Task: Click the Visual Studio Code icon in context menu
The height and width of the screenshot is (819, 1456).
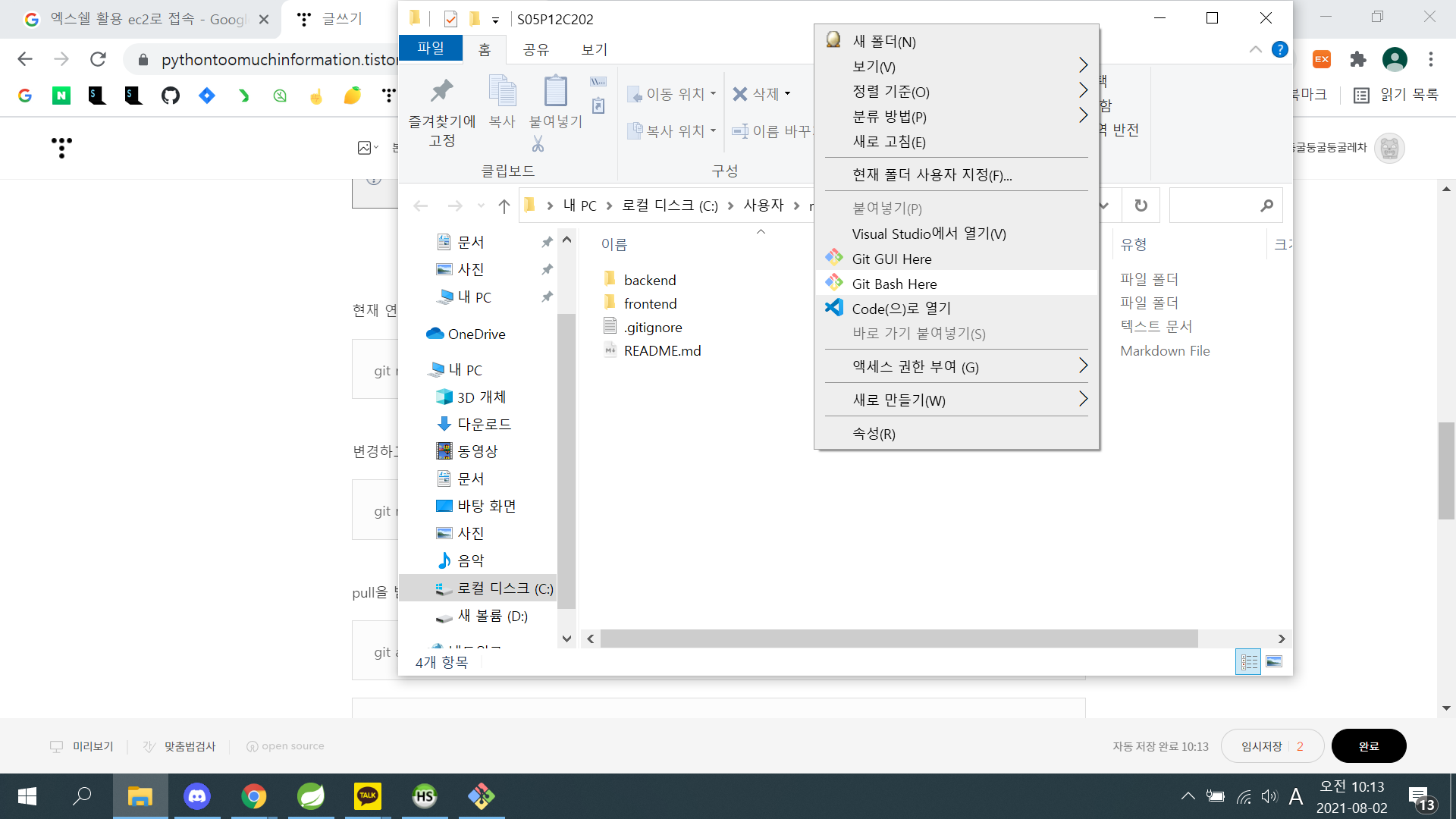Action: coord(834,308)
